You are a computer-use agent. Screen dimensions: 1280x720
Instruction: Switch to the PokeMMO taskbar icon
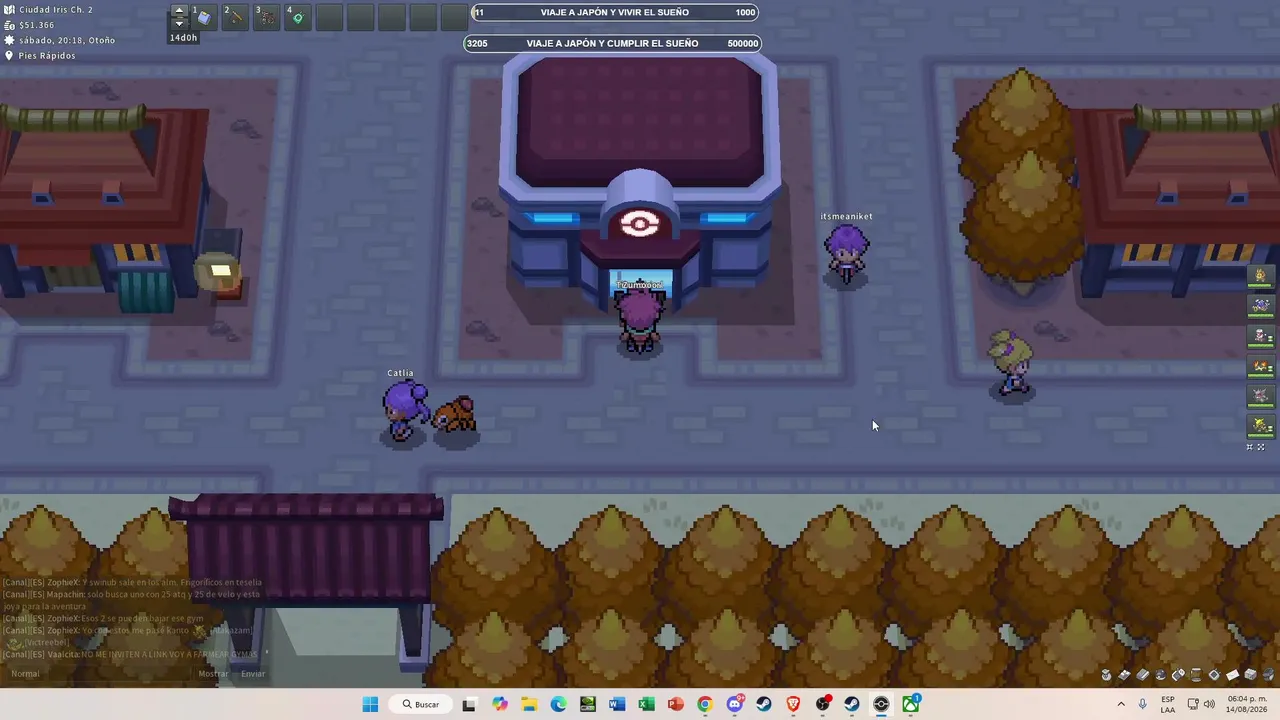click(x=881, y=704)
